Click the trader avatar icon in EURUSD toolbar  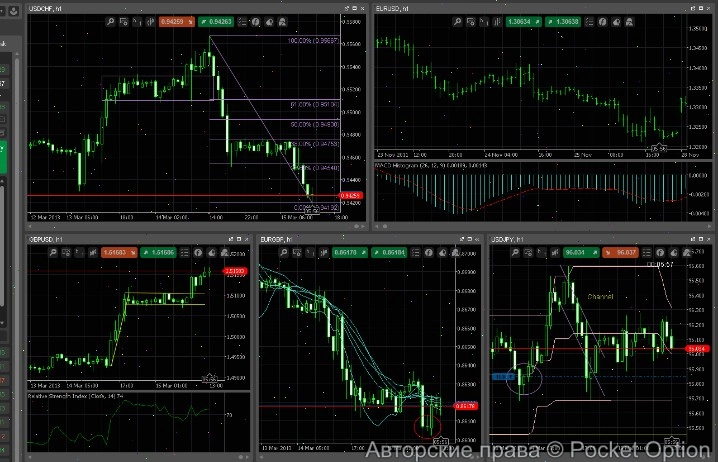pos(628,19)
